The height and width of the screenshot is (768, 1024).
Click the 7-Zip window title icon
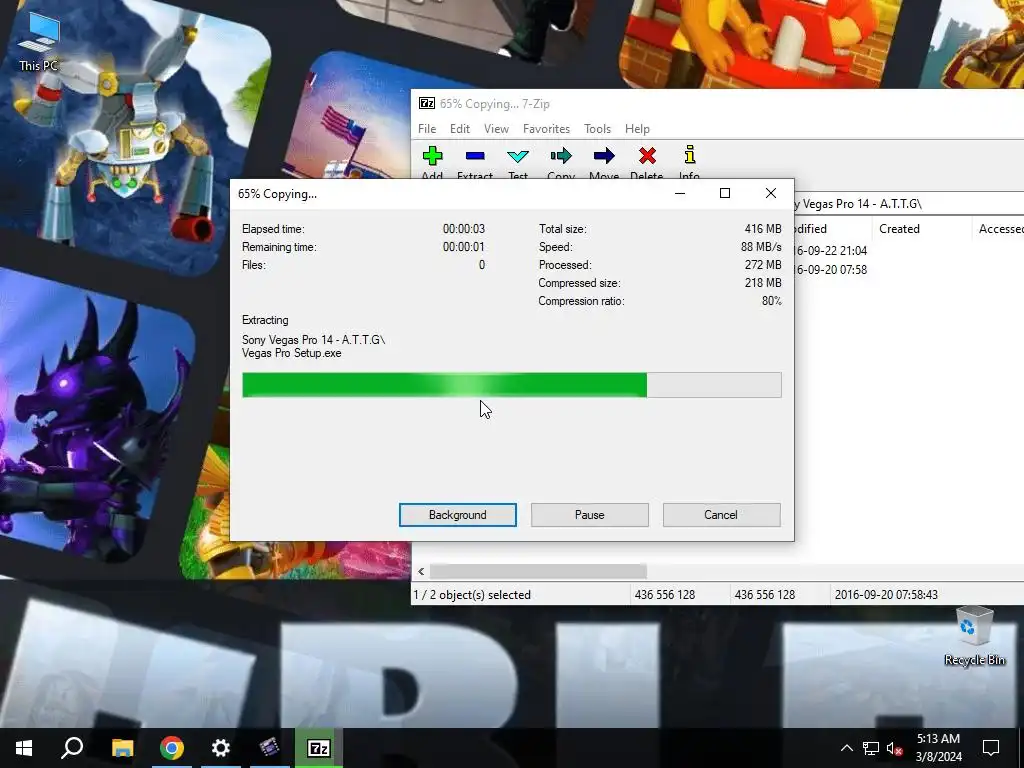click(x=426, y=103)
